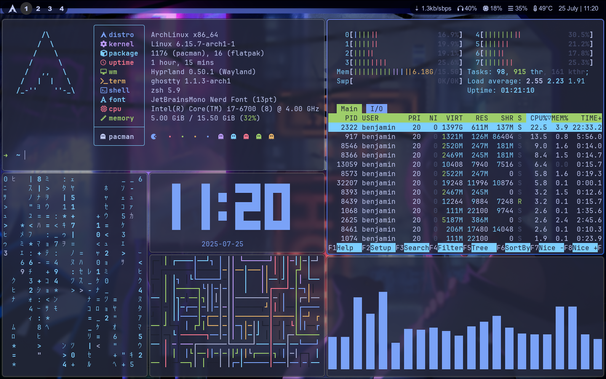Click the memory usage 35% indicator
606x379 pixels.
[x=517, y=8]
